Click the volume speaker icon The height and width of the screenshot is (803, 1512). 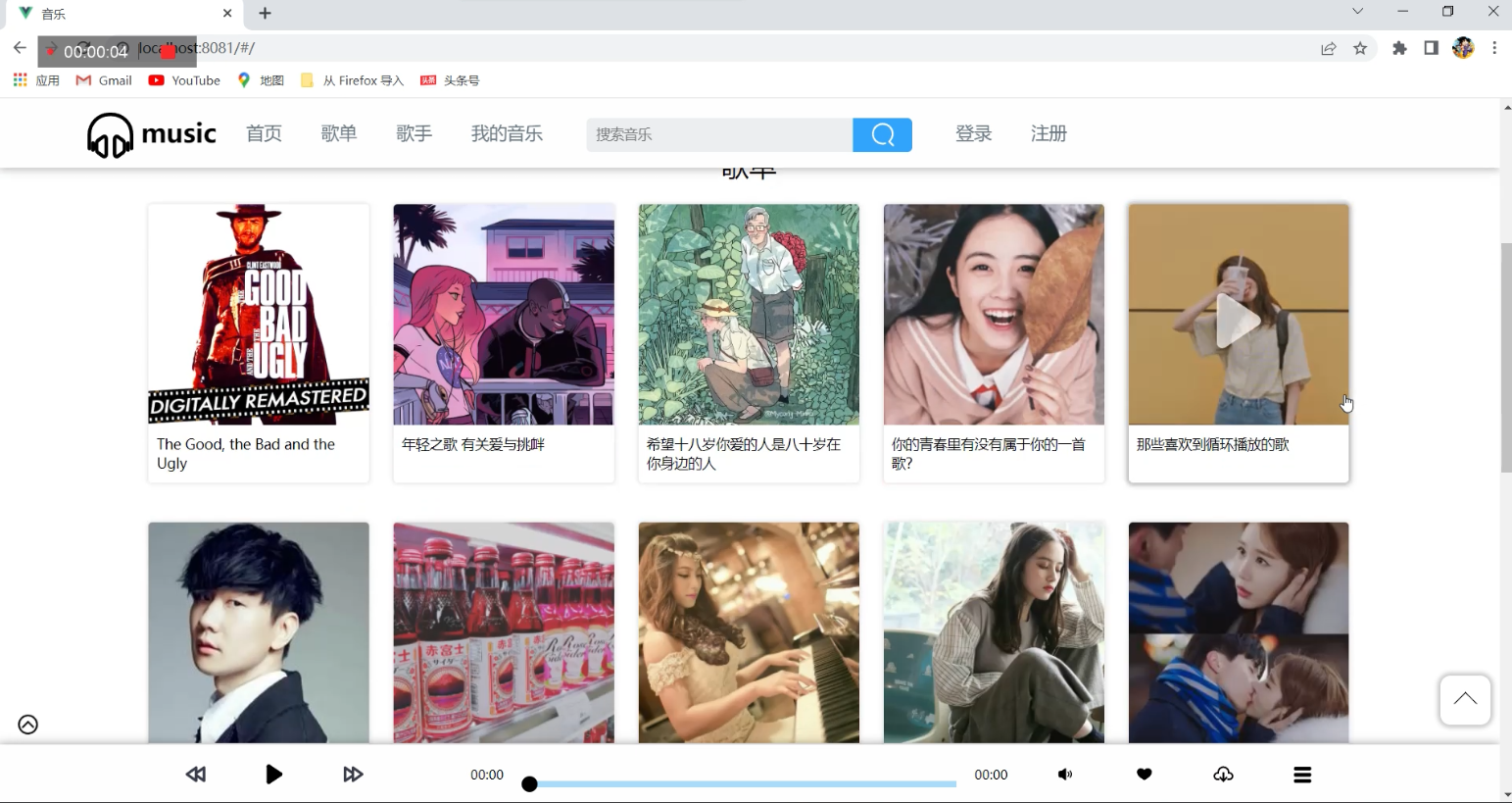[1066, 774]
